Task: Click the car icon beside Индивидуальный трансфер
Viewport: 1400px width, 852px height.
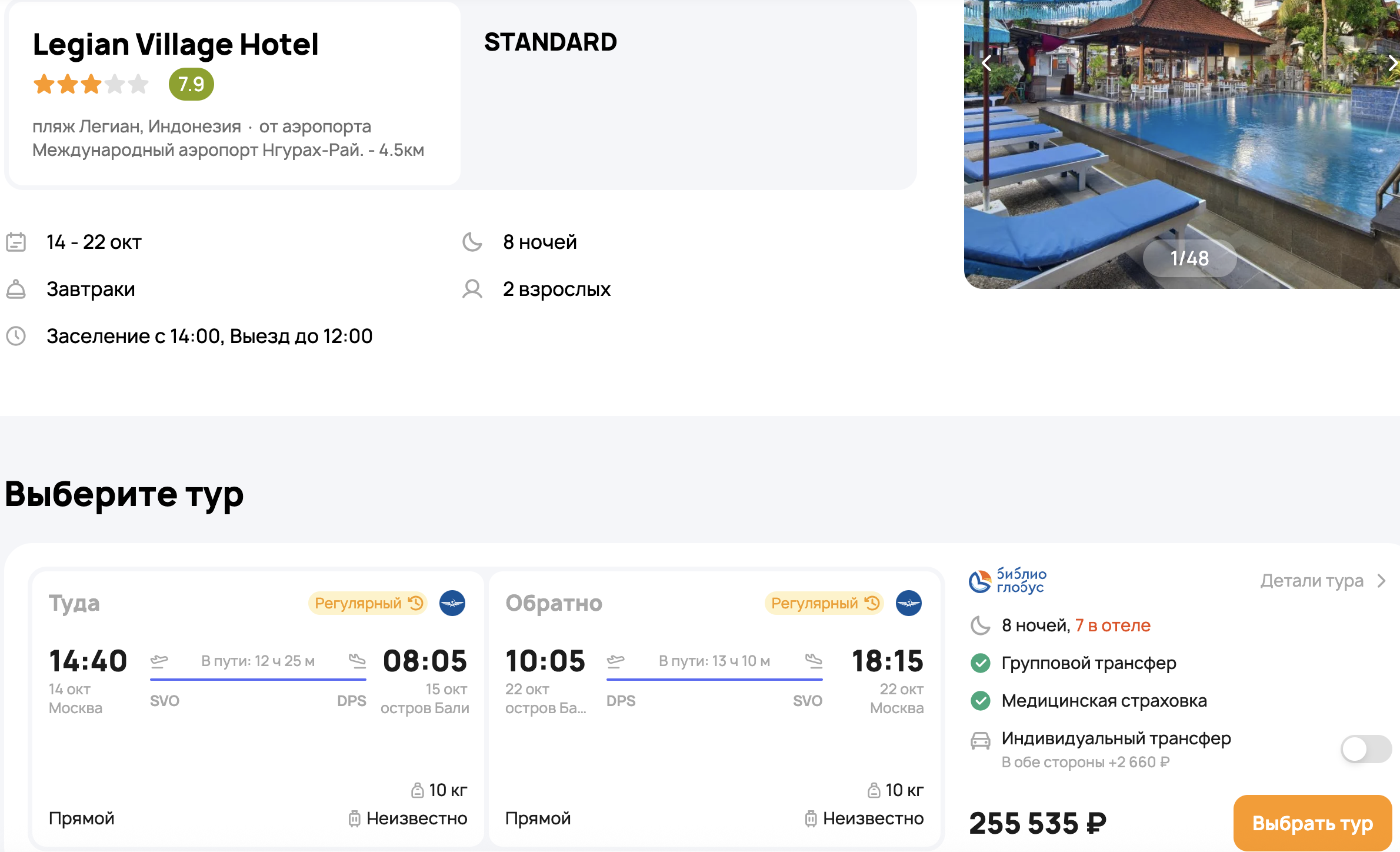Action: [x=980, y=740]
